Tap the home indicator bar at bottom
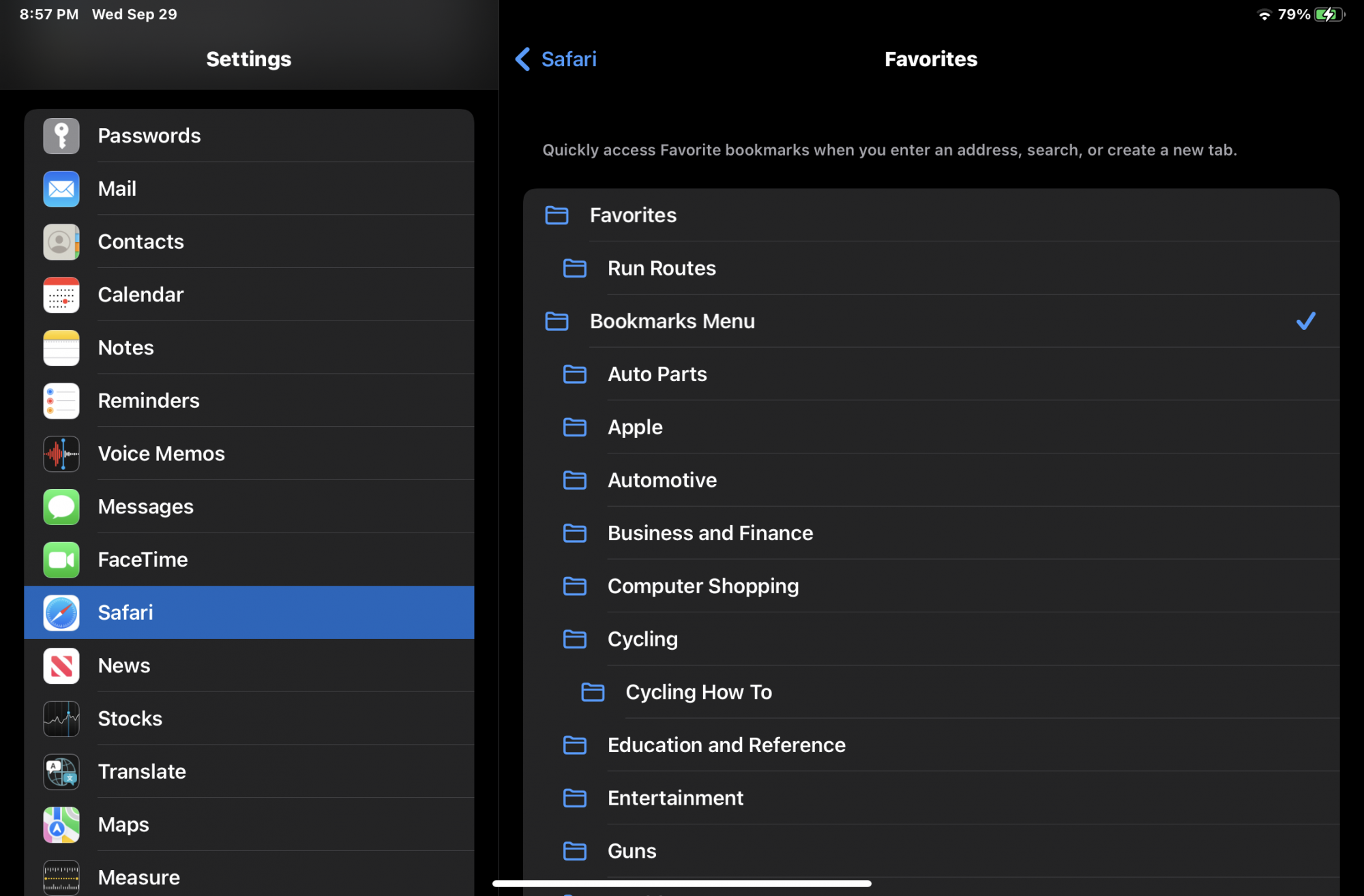This screenshot has height=896, width=1364. tap(682, 884)
